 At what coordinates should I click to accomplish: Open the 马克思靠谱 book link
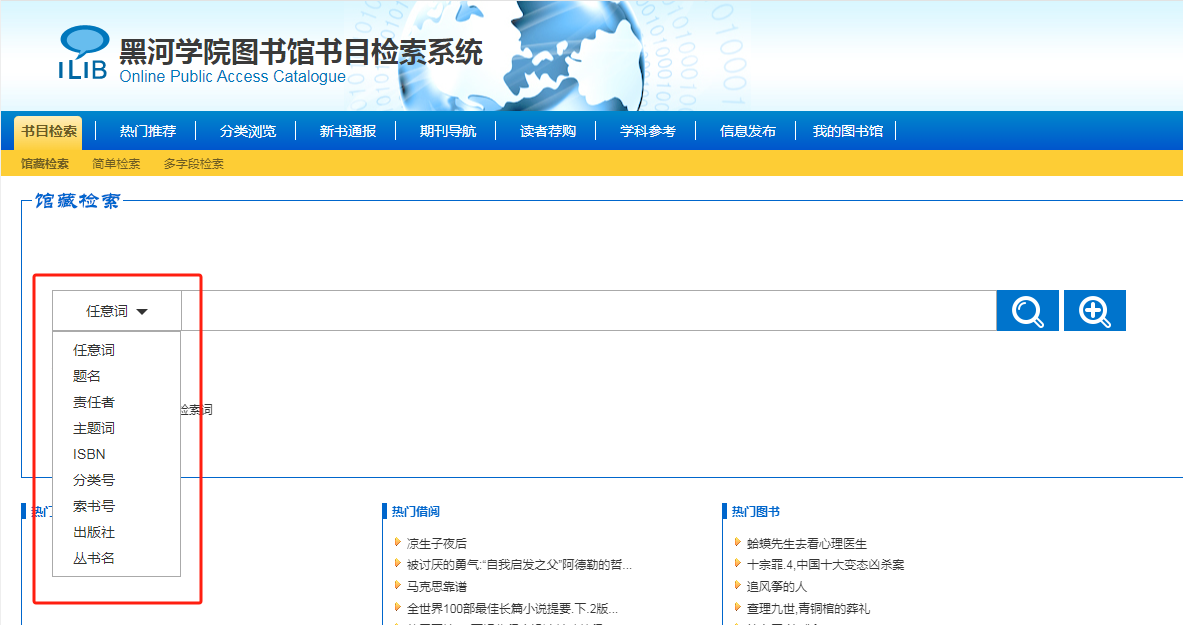coord(437,586)
